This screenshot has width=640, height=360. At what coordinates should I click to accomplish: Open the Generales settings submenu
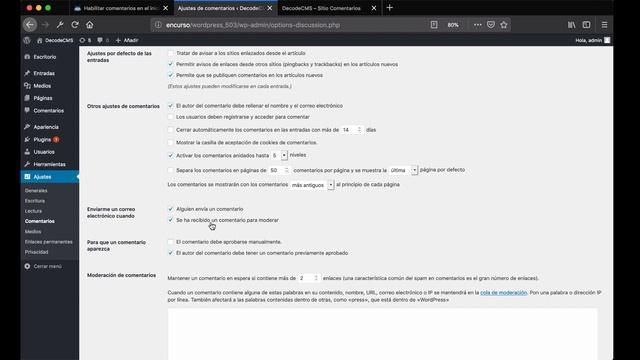click(36, 191)
